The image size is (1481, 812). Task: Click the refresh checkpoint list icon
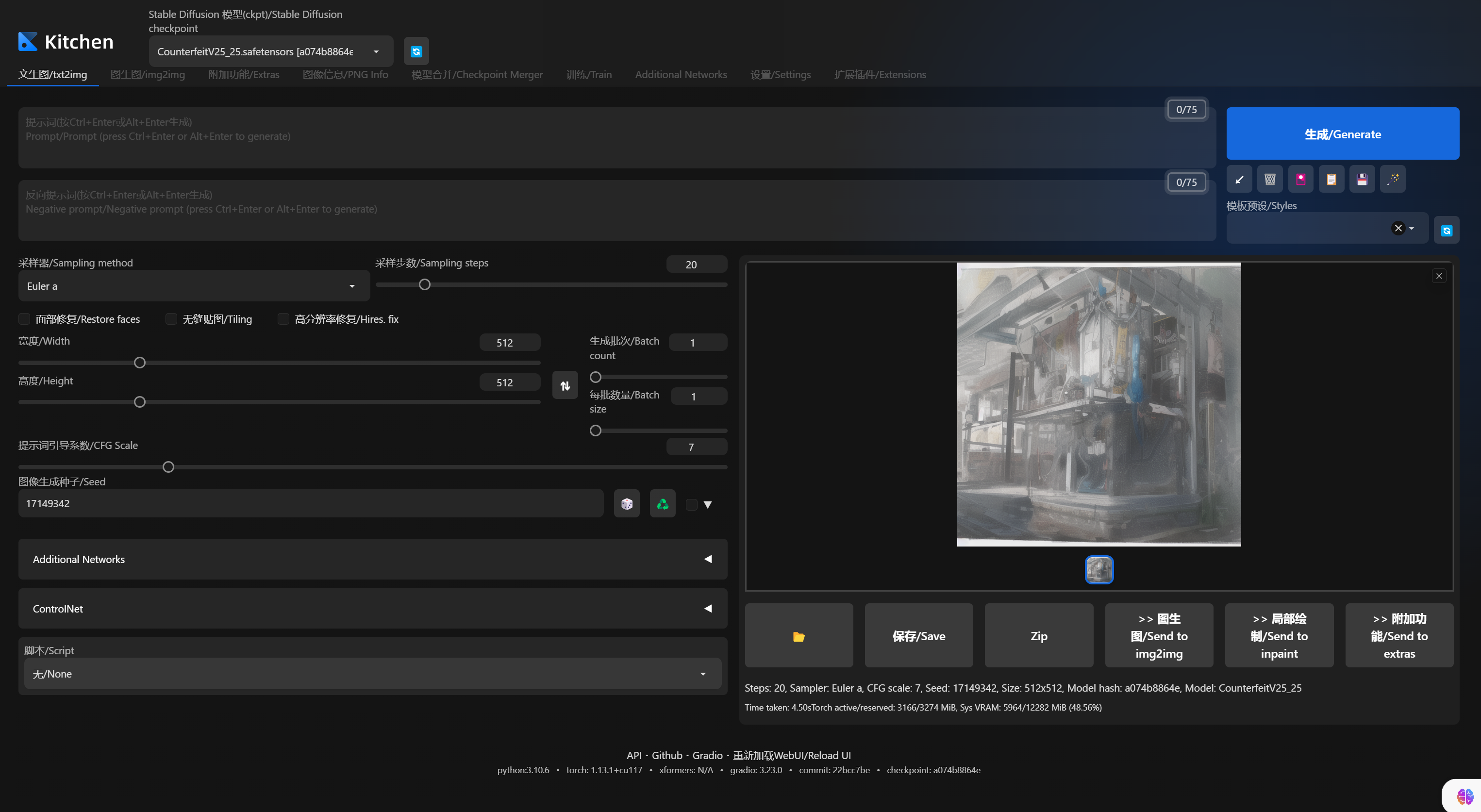point(416,52)
